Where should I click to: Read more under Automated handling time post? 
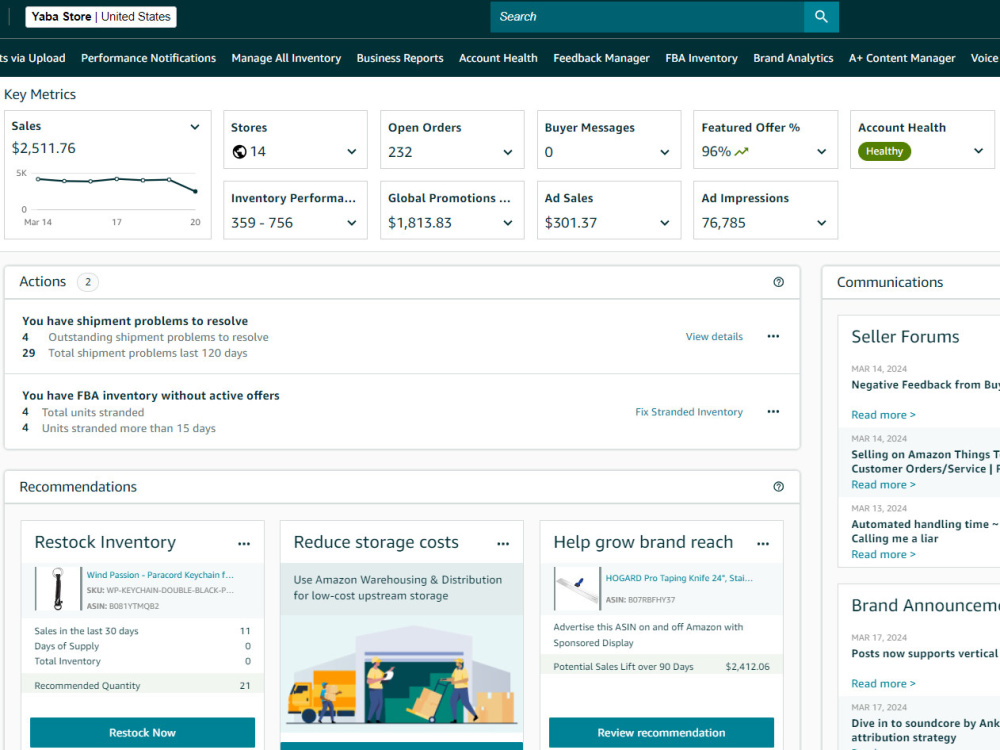(883, 555)
